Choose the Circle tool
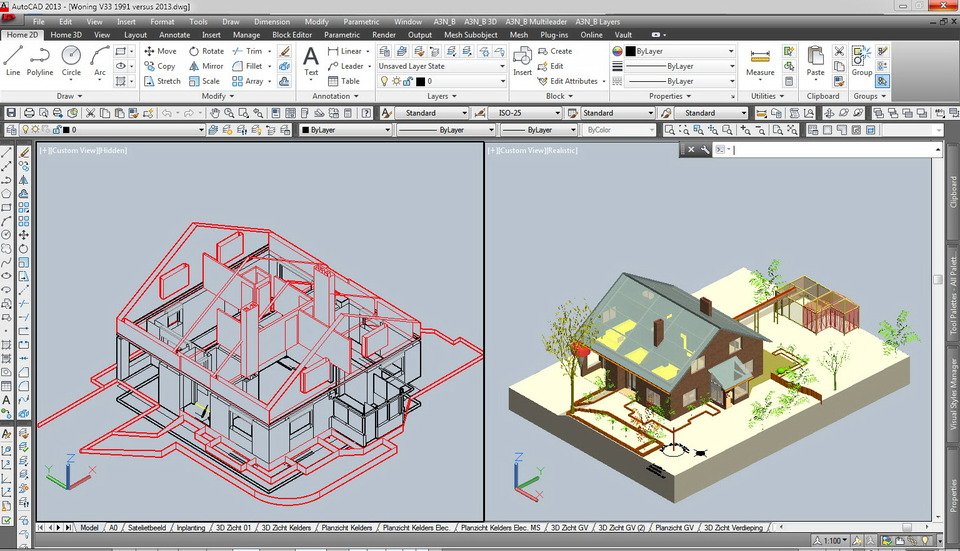 [71, 58]
